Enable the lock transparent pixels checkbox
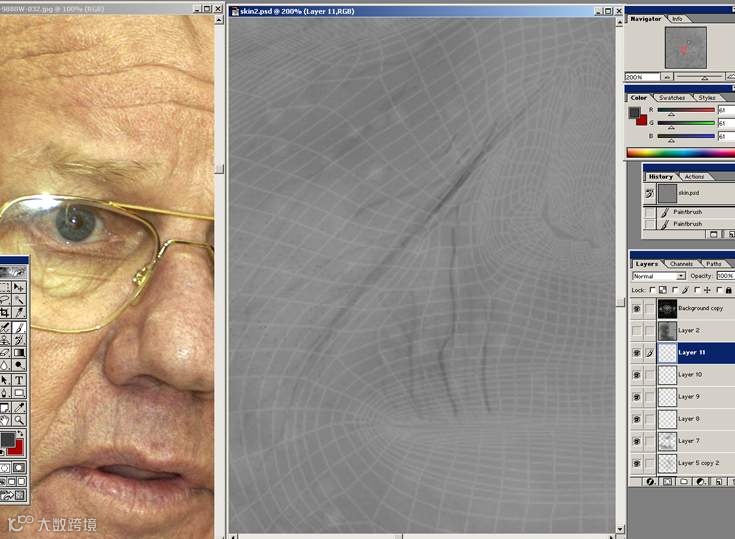Viewport: 735px width, 539px height. point(652,290)
